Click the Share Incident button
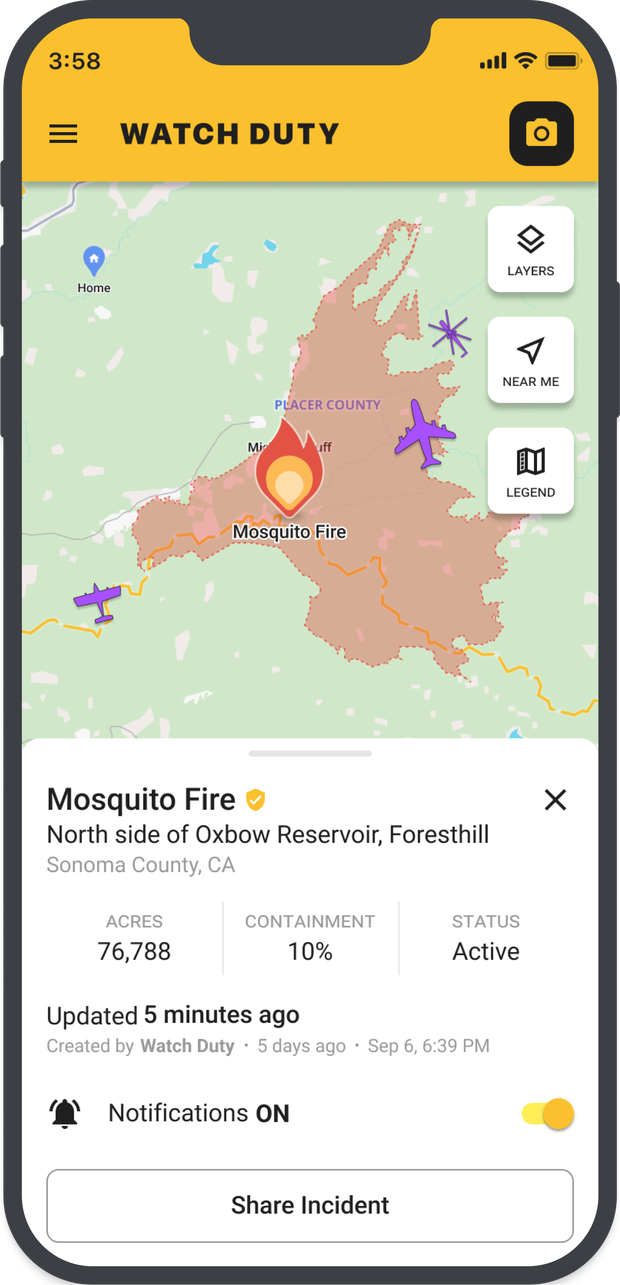Image resolution: width=620 pixels, height=1285 pixels. pyautogui.click(x=310, y=1205)
